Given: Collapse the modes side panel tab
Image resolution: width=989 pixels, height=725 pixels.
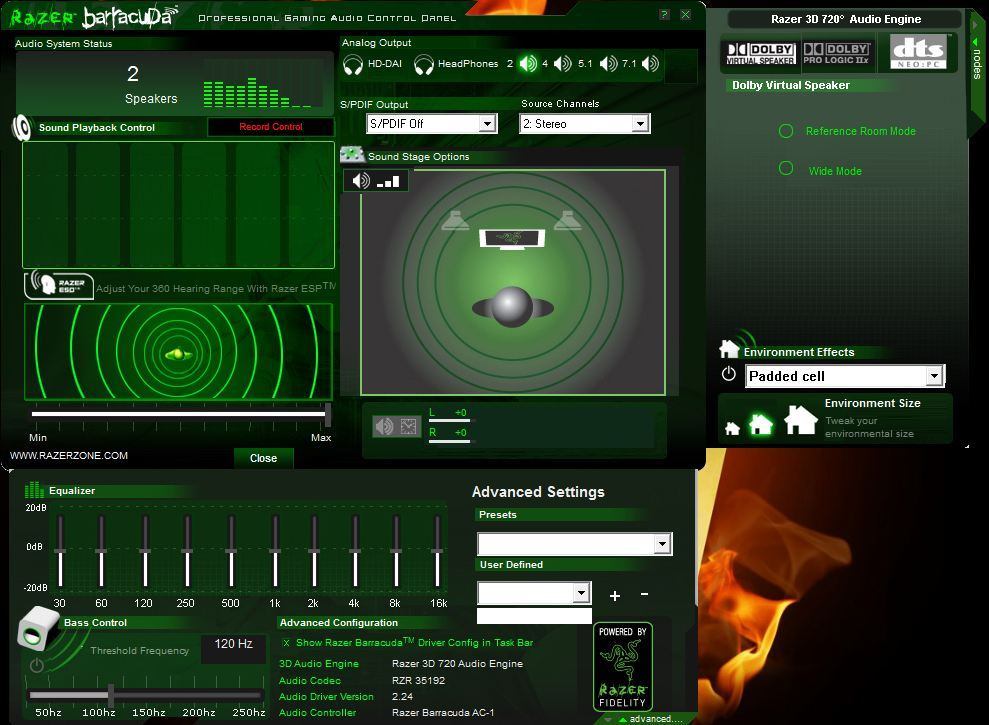Looking at the screenshot, I should (976, 63).
